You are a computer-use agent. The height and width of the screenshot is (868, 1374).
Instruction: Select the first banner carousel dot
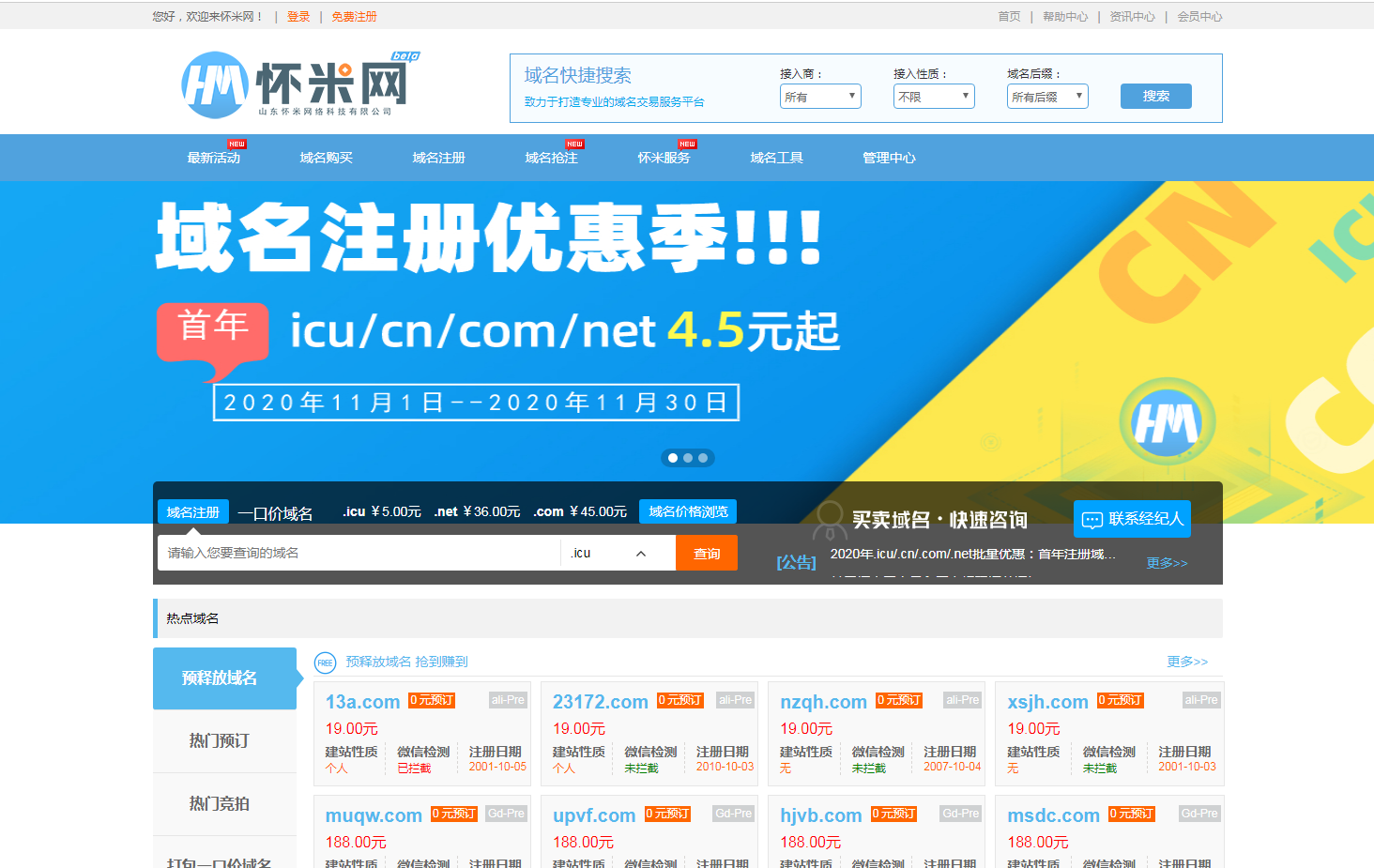(673, 458)
